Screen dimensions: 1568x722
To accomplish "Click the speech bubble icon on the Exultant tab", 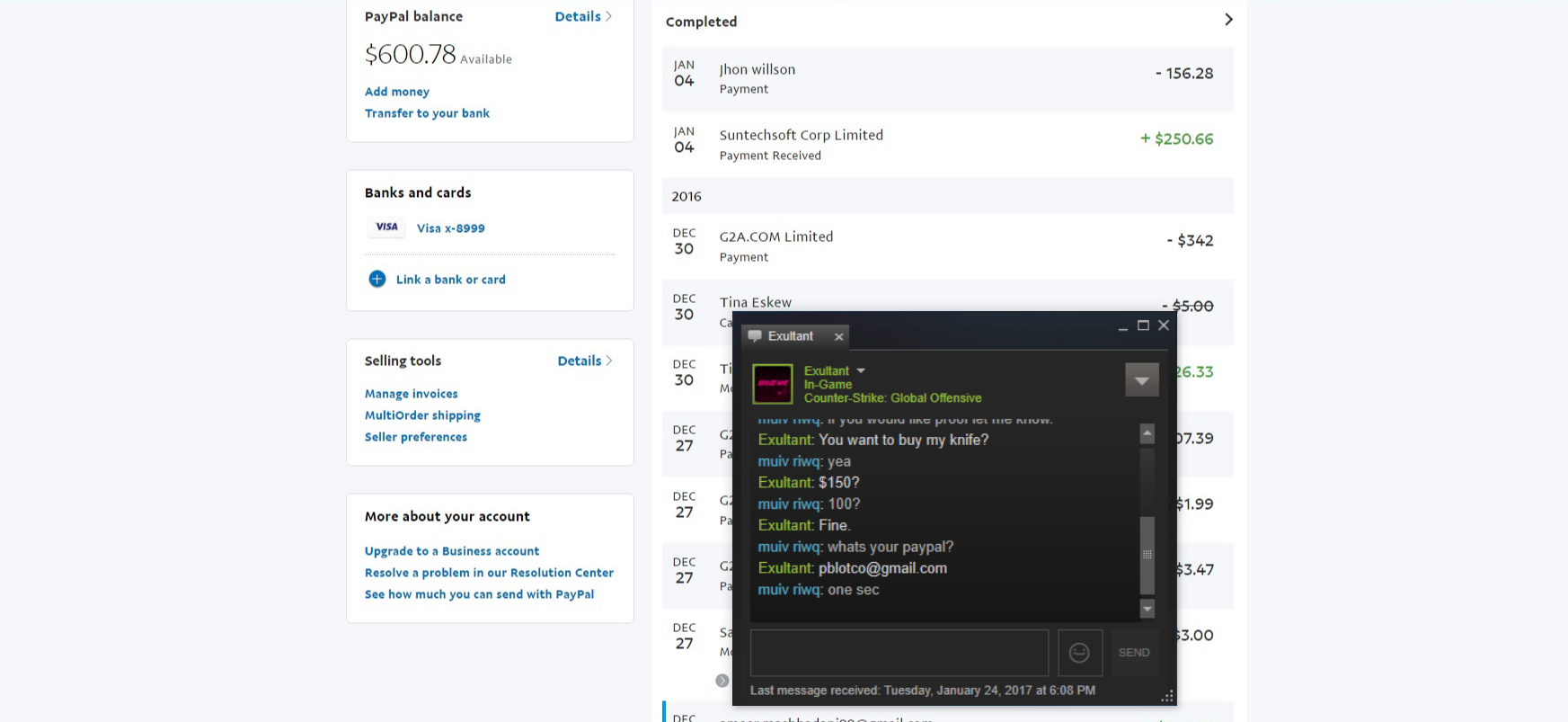I will coord(755,335).
